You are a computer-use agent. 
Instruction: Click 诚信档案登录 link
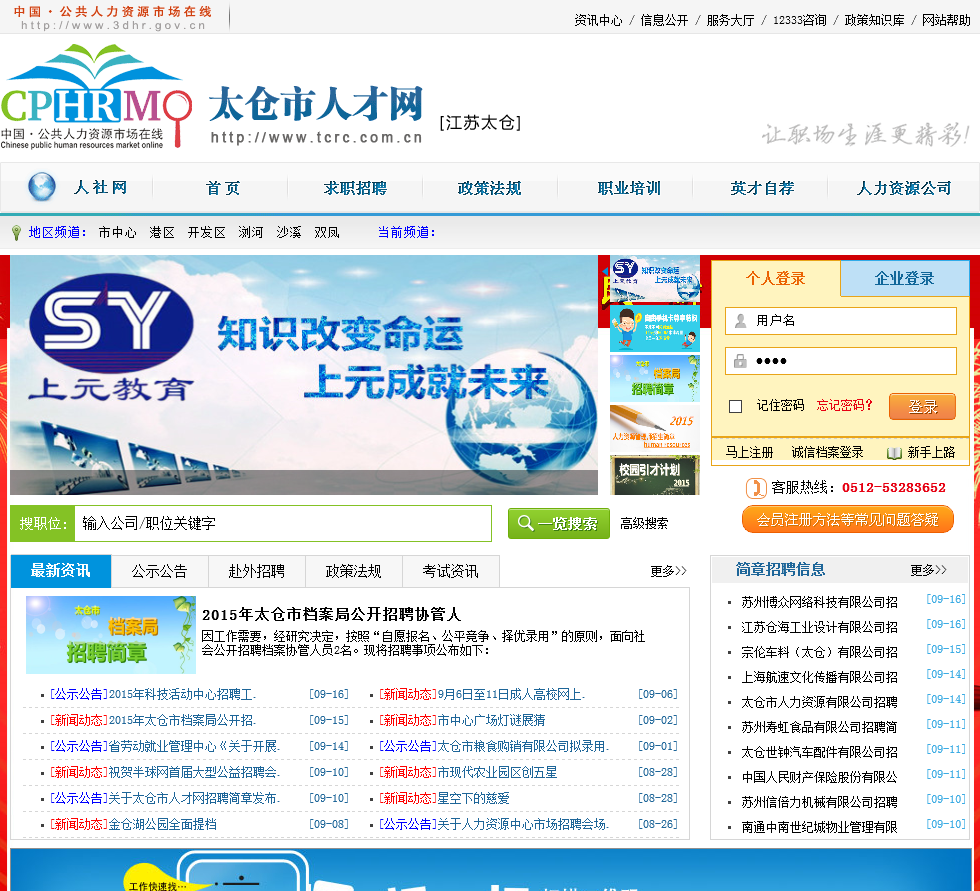click(827, 452)
